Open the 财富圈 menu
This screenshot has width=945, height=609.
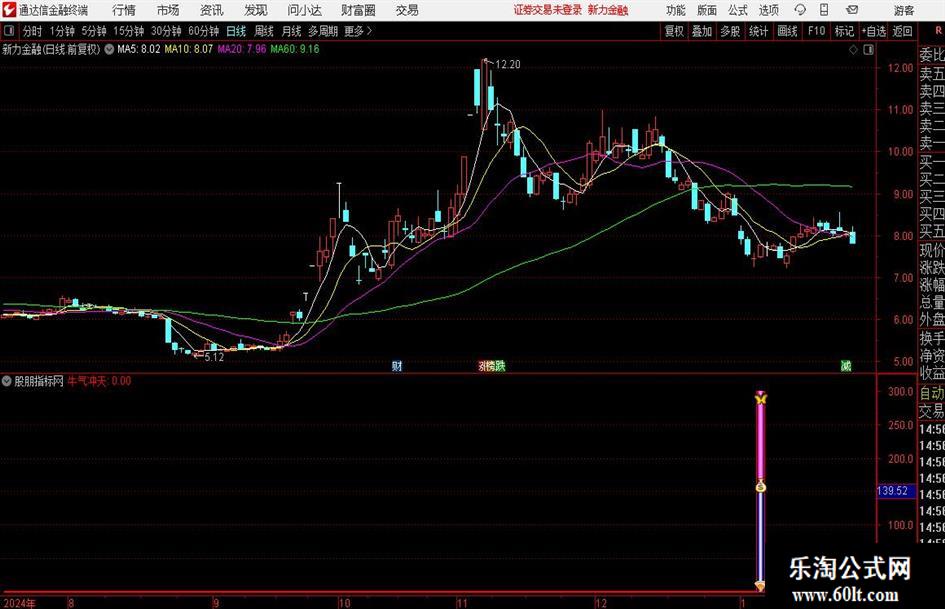[x=358, y=10]
